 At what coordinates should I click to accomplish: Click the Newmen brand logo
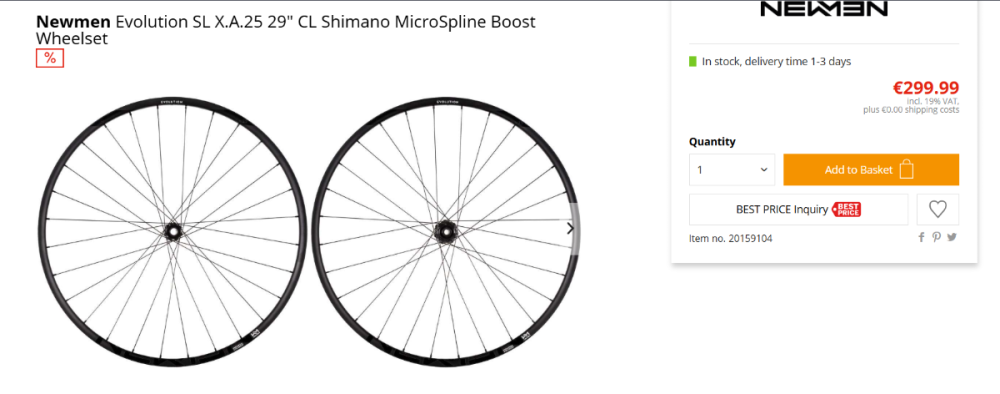point(824,8)
